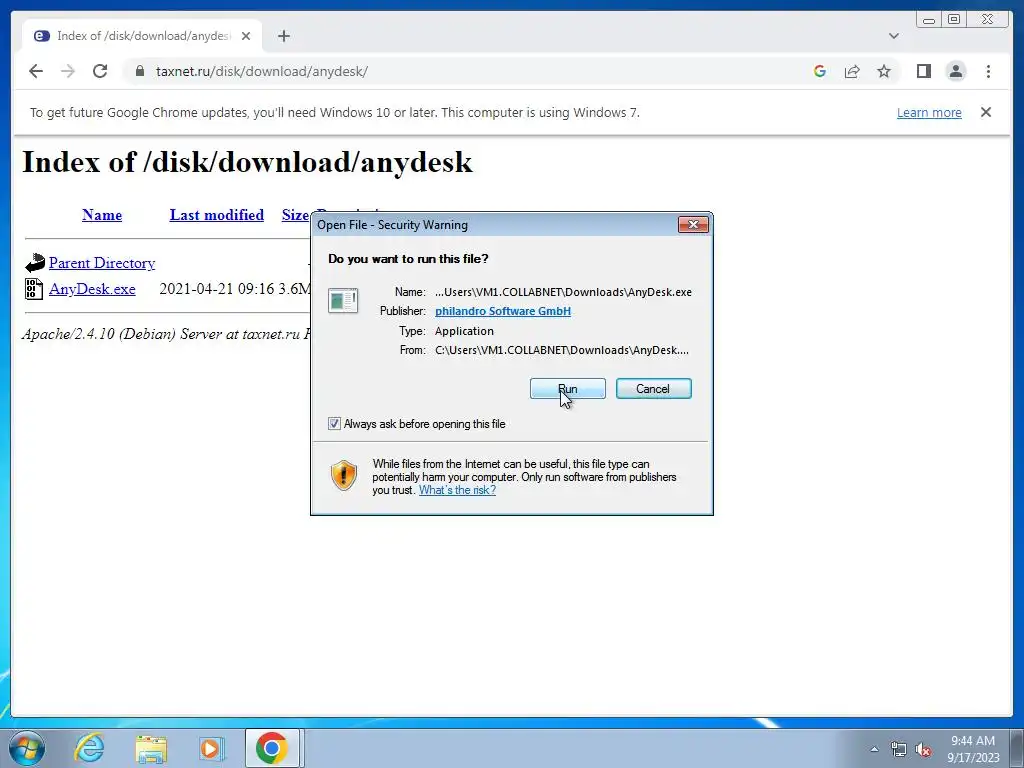Download the AnyDesk.exe link

click(92, 289)
